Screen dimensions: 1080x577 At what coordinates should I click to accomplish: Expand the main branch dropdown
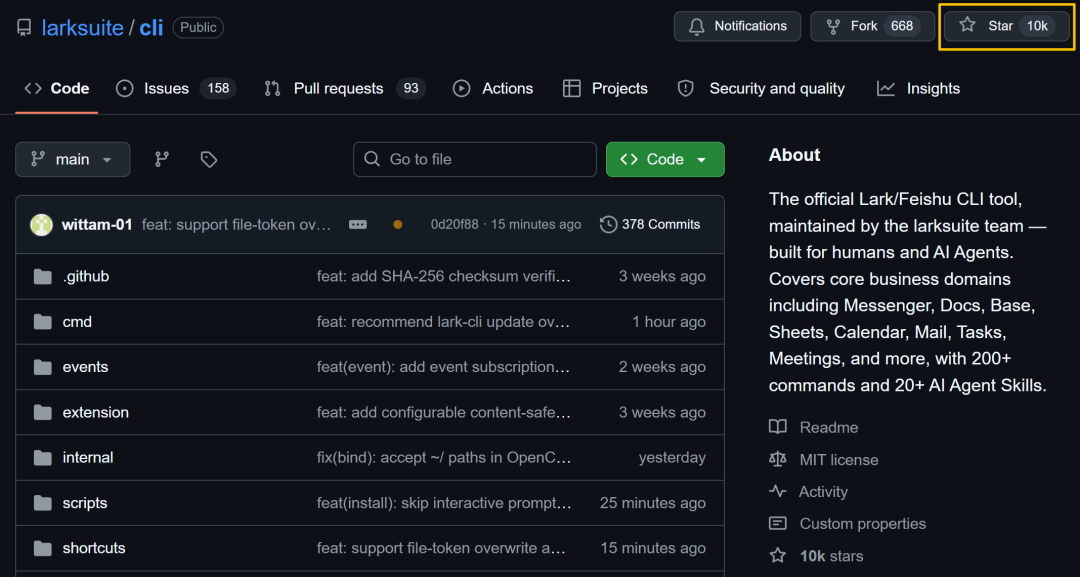pos(72,159)
